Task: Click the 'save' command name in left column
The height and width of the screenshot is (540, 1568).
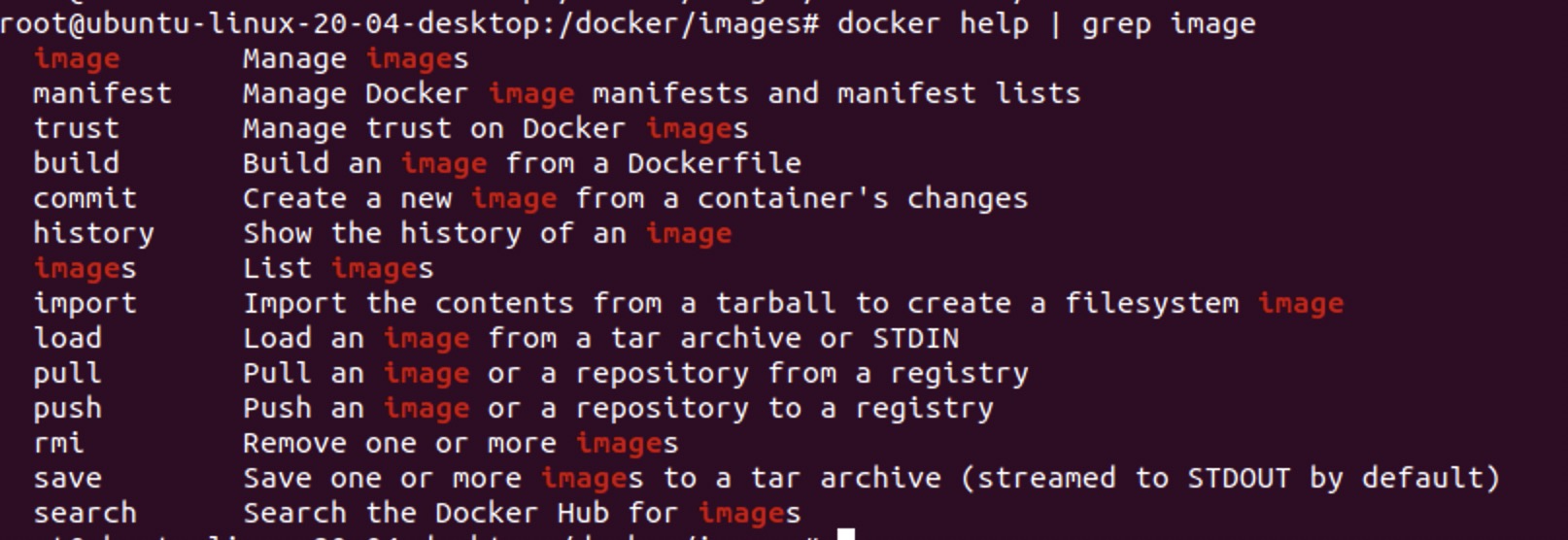Action: 68,479
